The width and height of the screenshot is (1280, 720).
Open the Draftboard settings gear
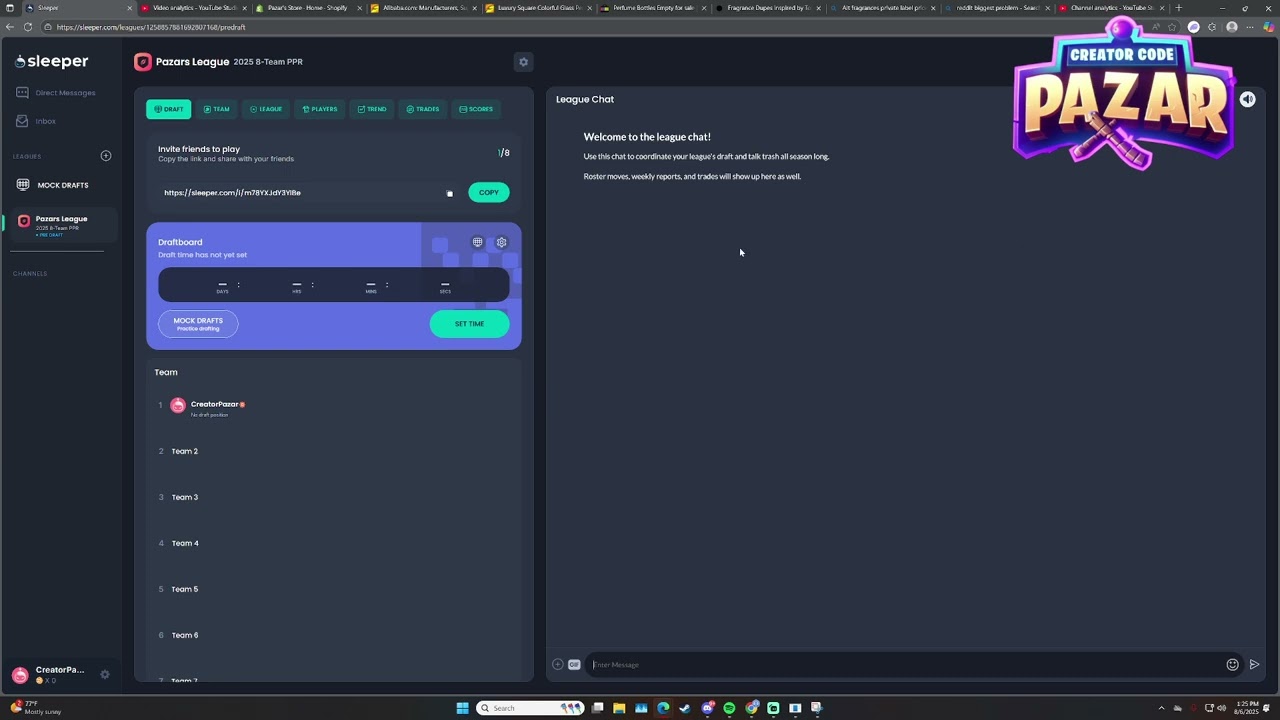(502, 242)
